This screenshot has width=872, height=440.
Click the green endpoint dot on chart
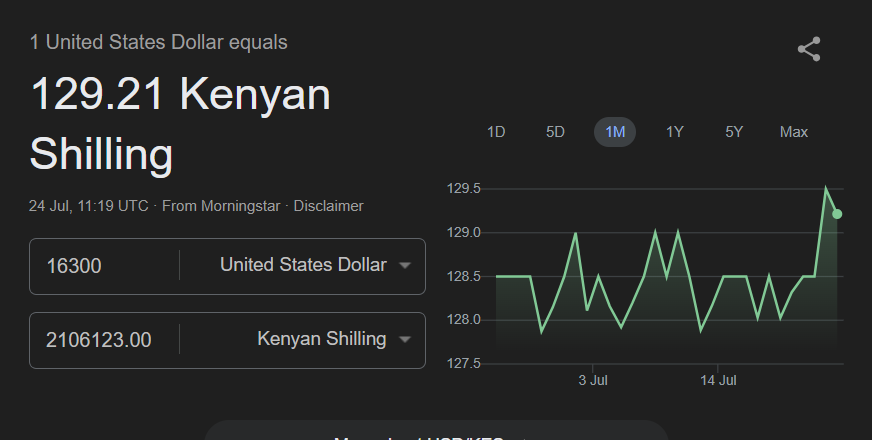(x=837, y=214)
